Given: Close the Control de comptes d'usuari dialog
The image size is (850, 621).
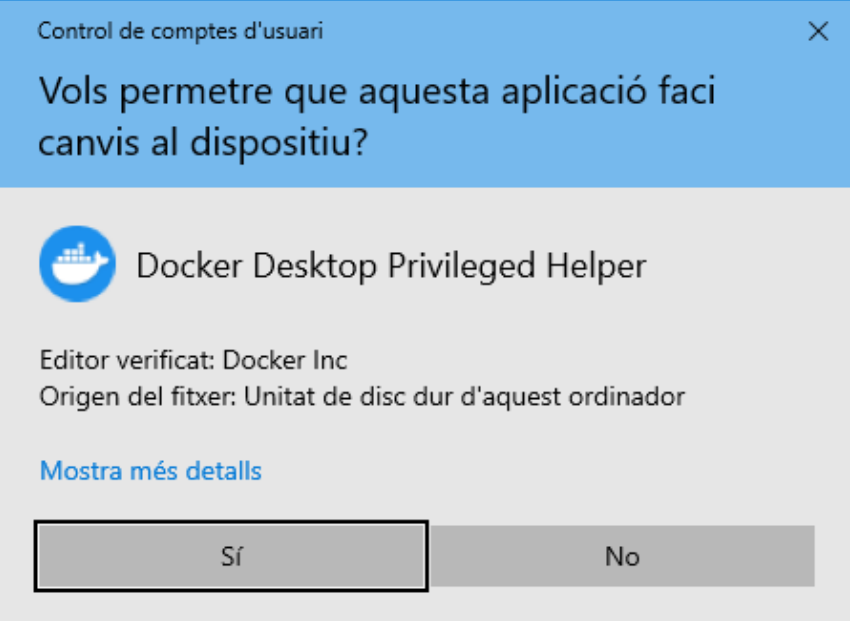Looking at the screenshot, I should [818, 31].
